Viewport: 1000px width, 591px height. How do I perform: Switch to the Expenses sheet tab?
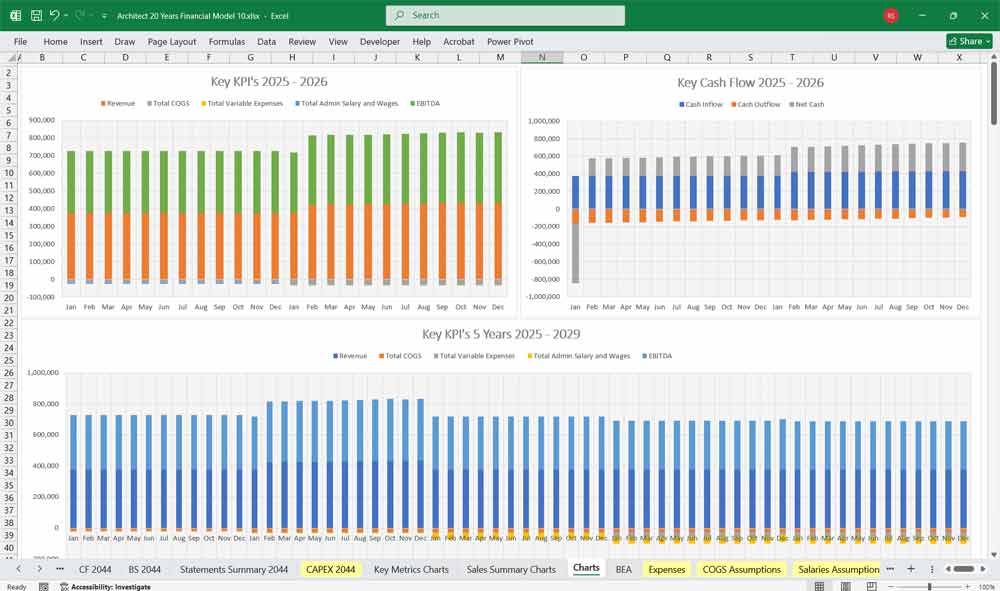665,568
